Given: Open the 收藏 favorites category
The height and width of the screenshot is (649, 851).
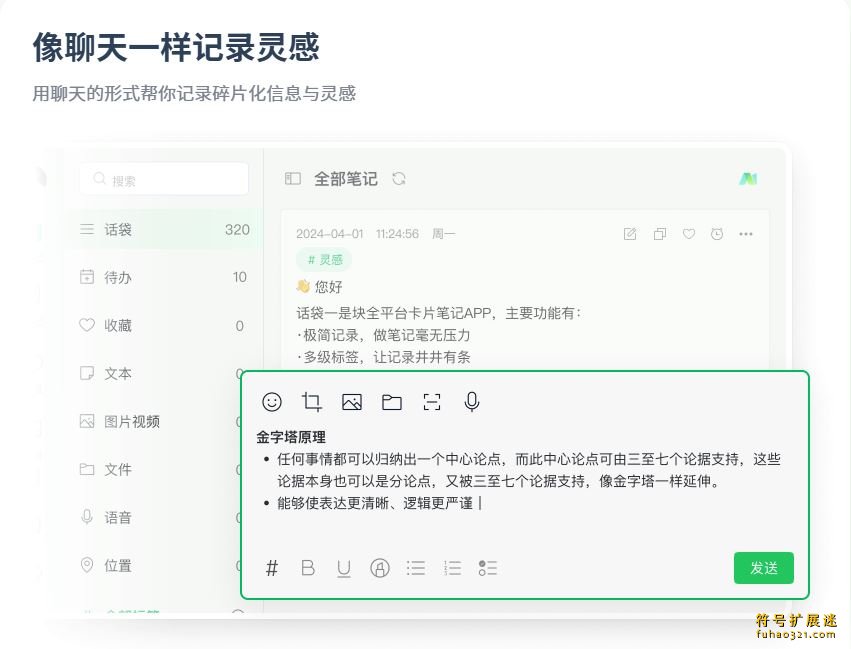Looking at the screenshot, I should (x=163, y=326).
